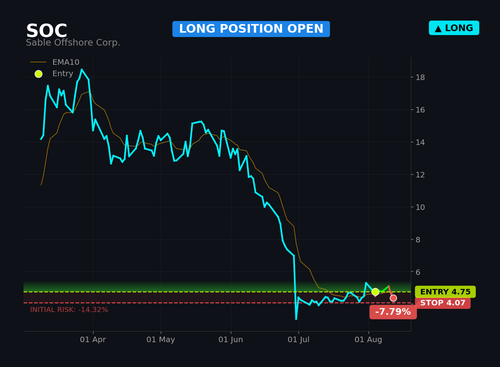Select the Sable Offshore Corp. company name

tap(73, 43)
